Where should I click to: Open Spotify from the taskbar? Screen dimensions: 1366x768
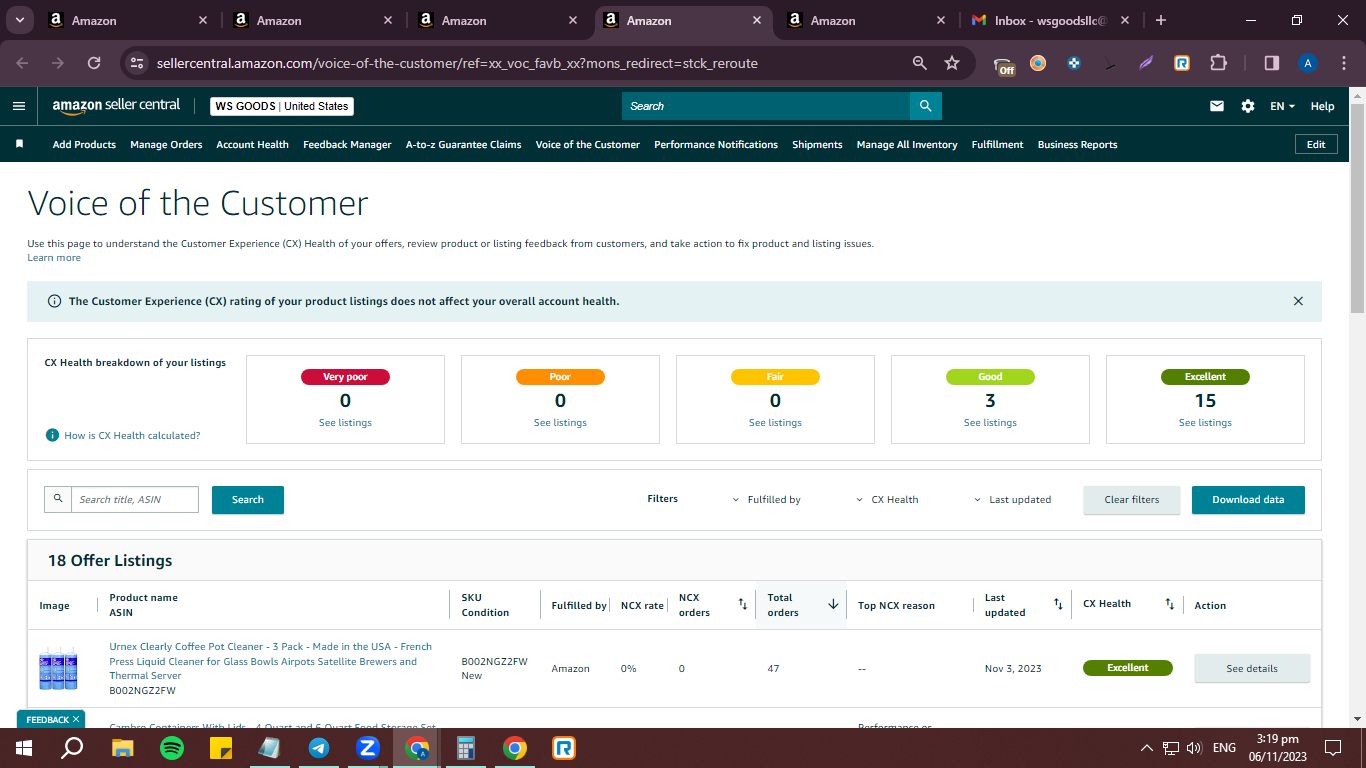pos(172,747)
